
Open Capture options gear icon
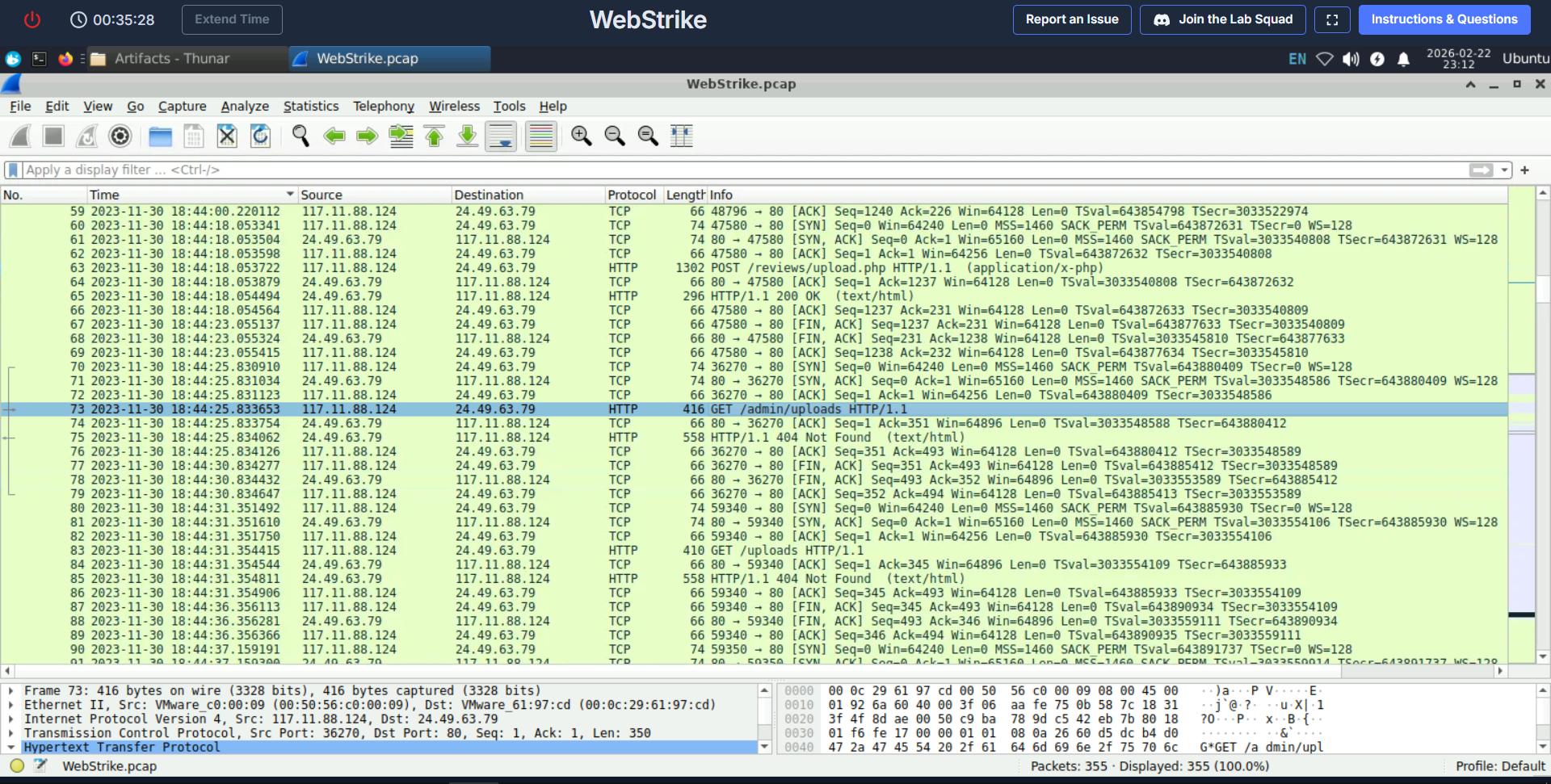(120, 136)
